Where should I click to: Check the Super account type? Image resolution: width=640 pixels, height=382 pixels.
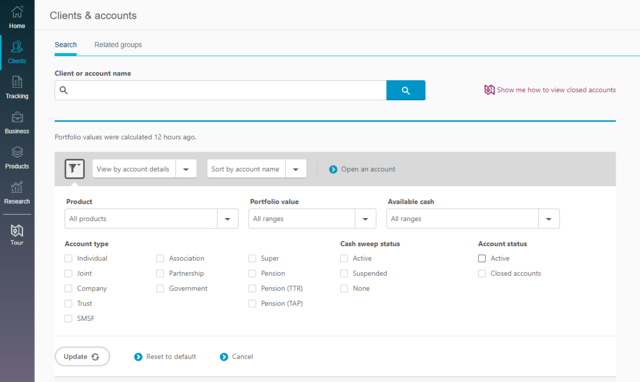point(252,258)
